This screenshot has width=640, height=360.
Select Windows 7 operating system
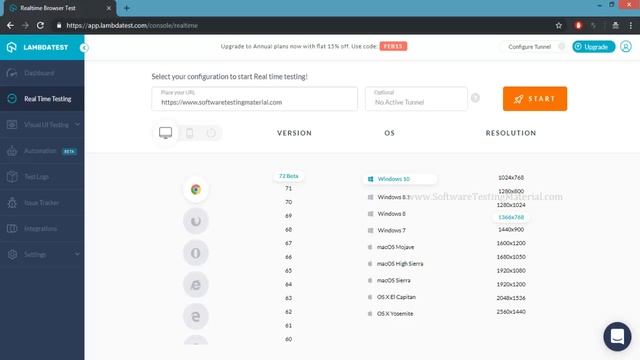coord(387,231)
